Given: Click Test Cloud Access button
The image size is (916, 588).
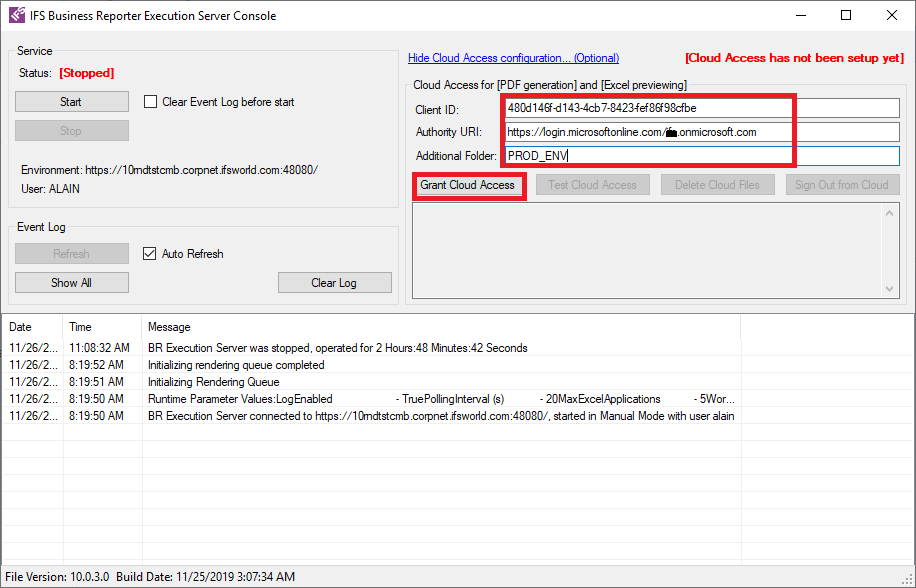Looking at the screenshot, I should click(x=592, y=185).
